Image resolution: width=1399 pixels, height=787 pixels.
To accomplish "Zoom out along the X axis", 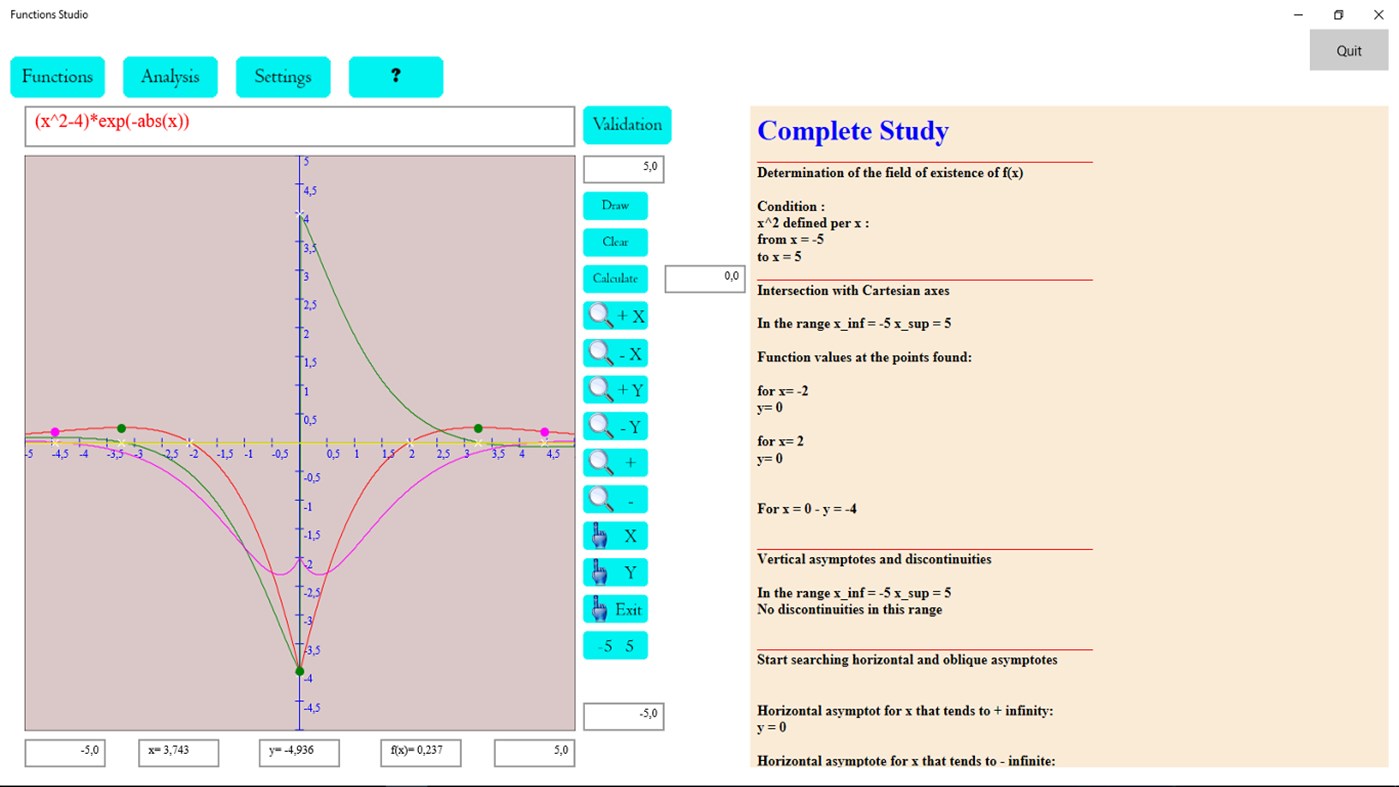I will (x=615, y=352).
